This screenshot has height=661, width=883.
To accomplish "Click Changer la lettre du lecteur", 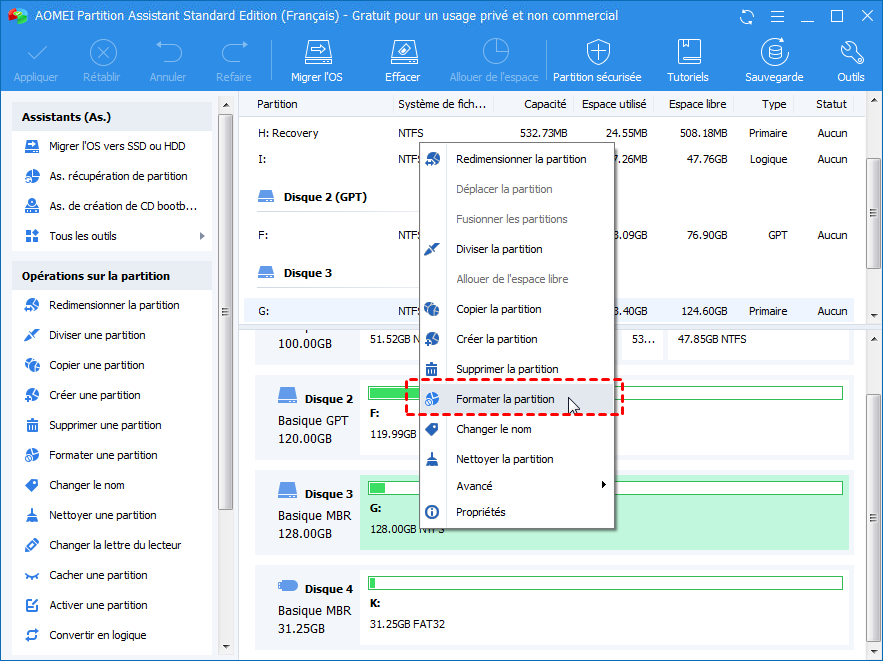I will 113,545.
